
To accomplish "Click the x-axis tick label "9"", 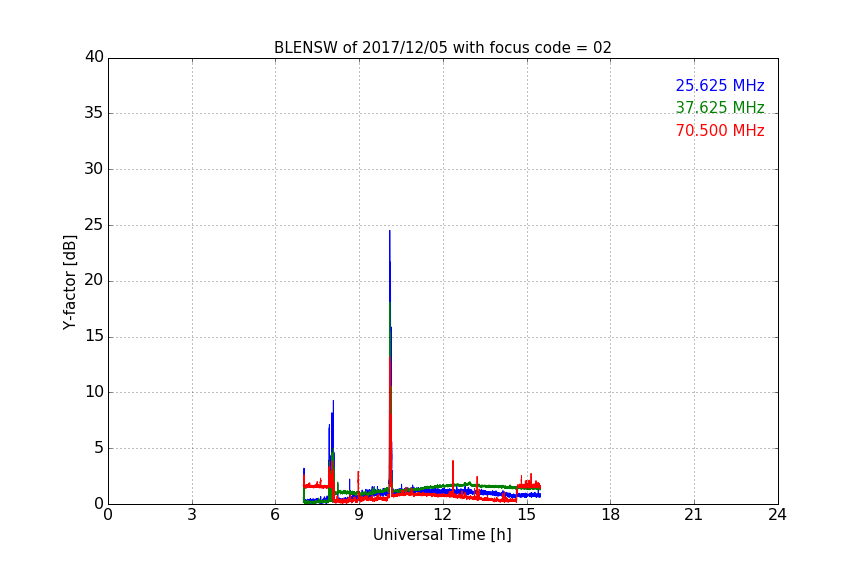I will pyautogui.click(x=359, y=515).
